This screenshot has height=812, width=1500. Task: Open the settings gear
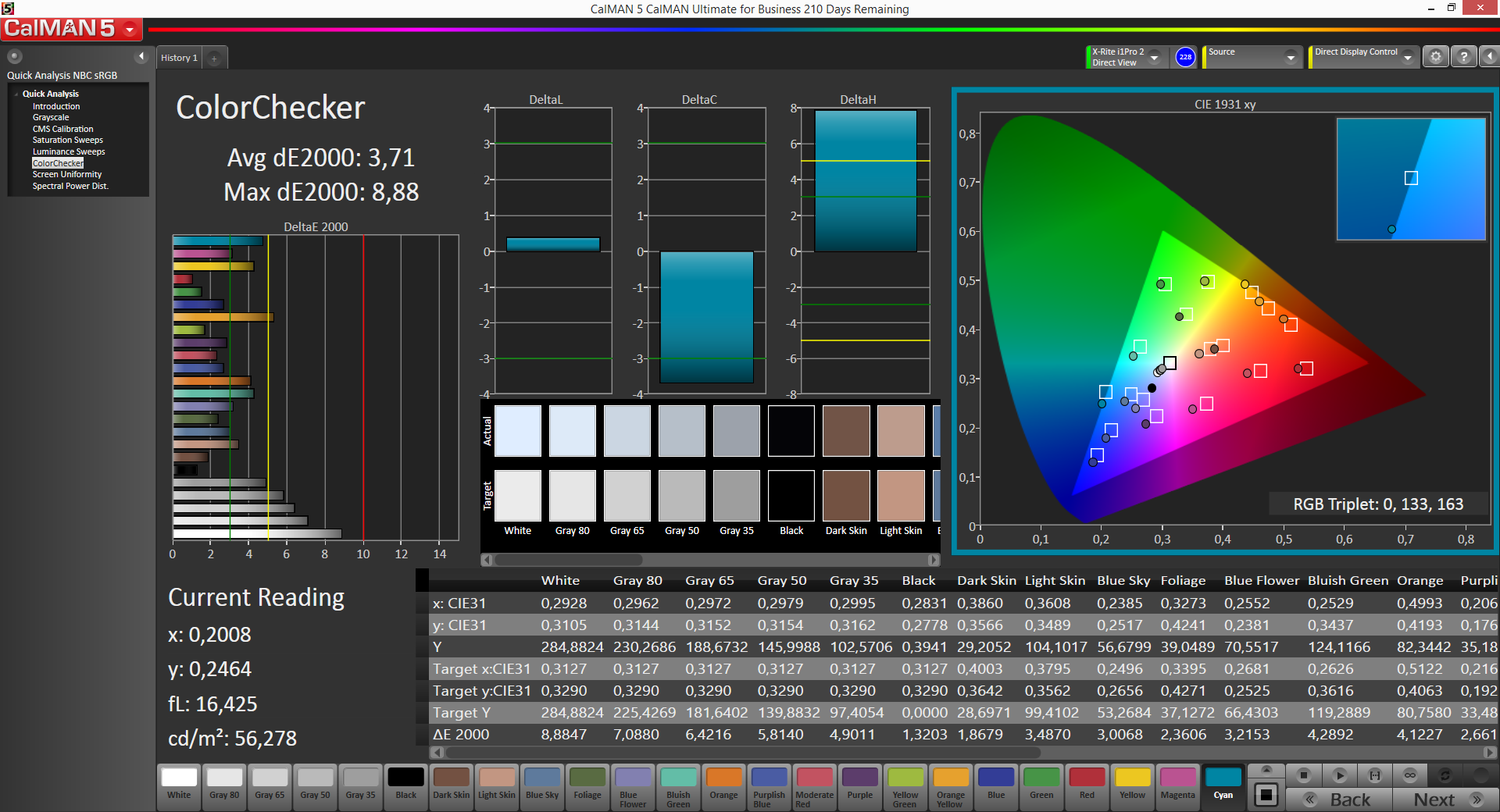point(1435,57)
